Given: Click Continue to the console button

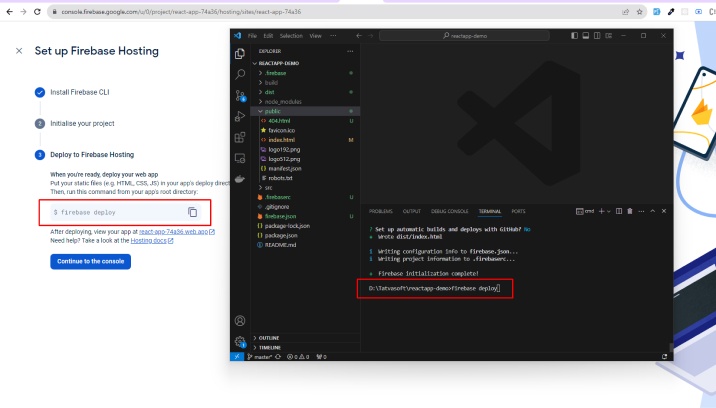Looking at the screenshot, I should click(90, 261).
